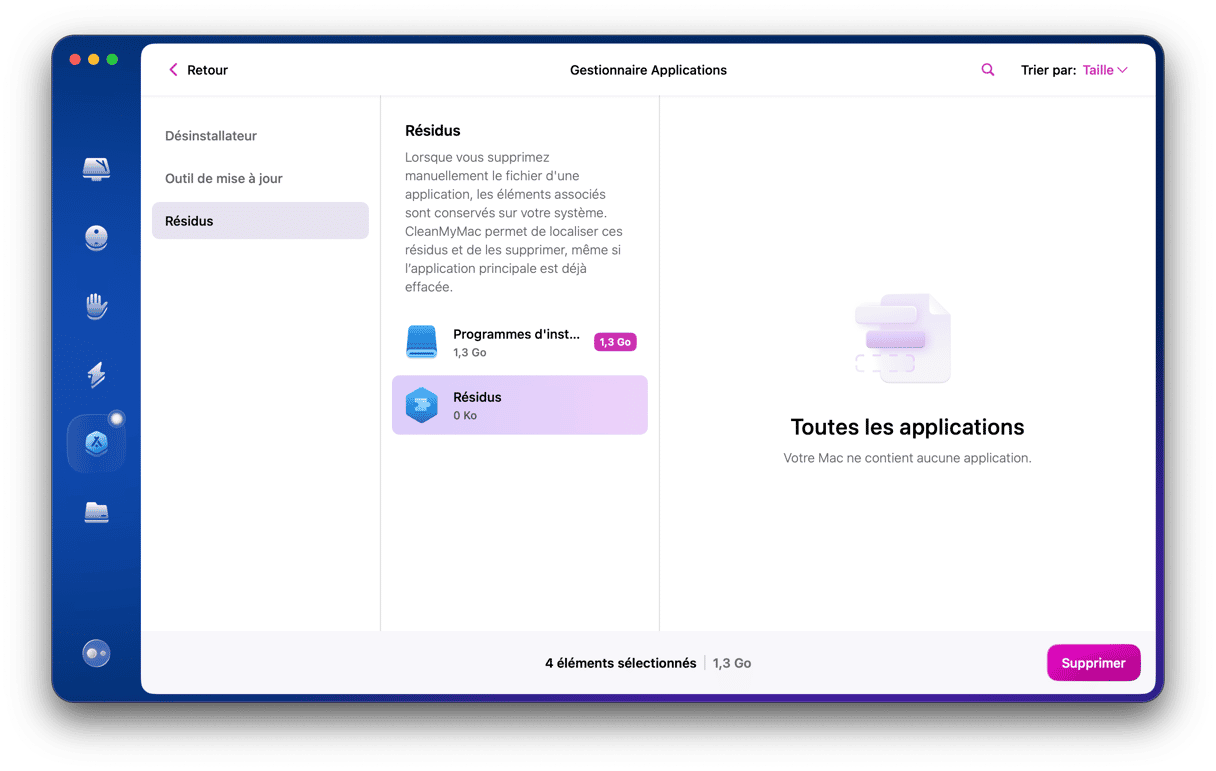Viewport: 1216px width, 771px height.
Task: Select the Applications module icon in the sidebar
Action: coord(96,443)
